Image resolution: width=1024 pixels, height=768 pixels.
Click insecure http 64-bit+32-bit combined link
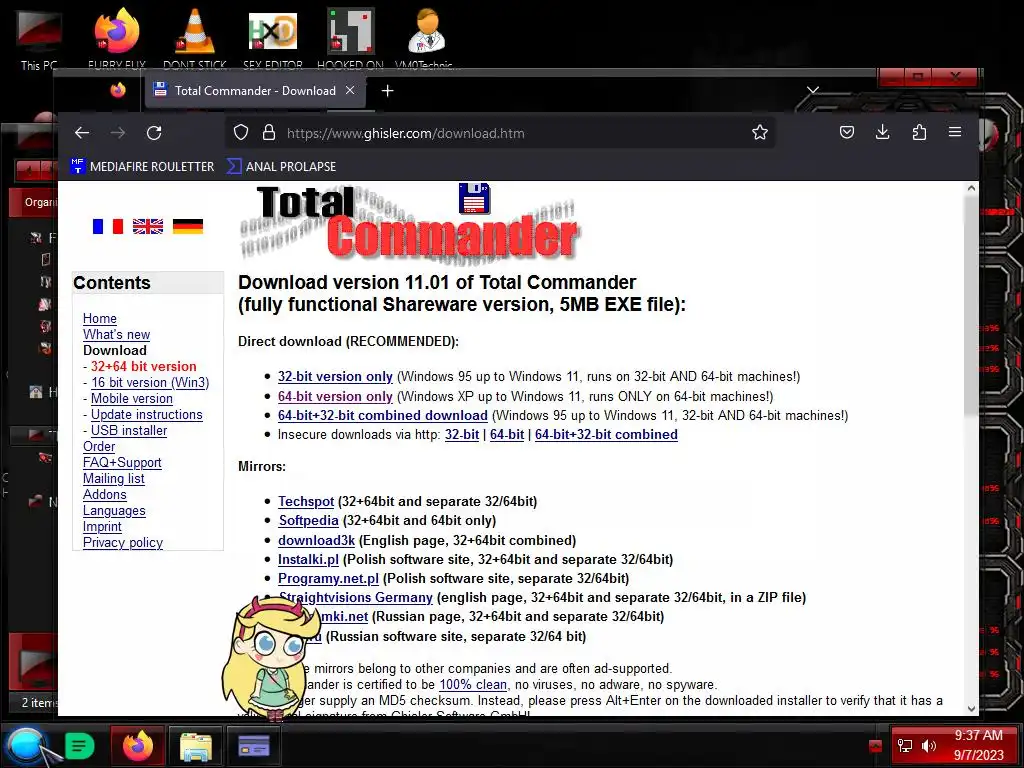(606, 435)
